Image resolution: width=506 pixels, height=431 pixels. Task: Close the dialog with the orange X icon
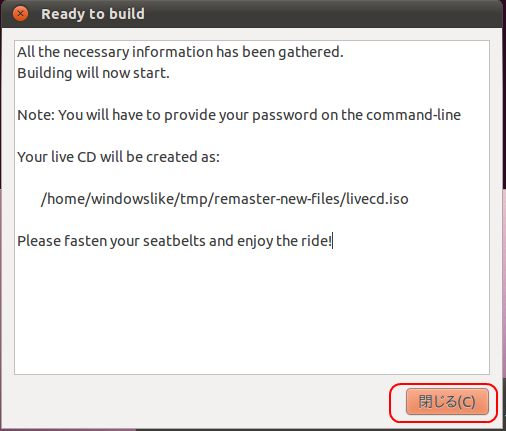(x=20, y=14)
